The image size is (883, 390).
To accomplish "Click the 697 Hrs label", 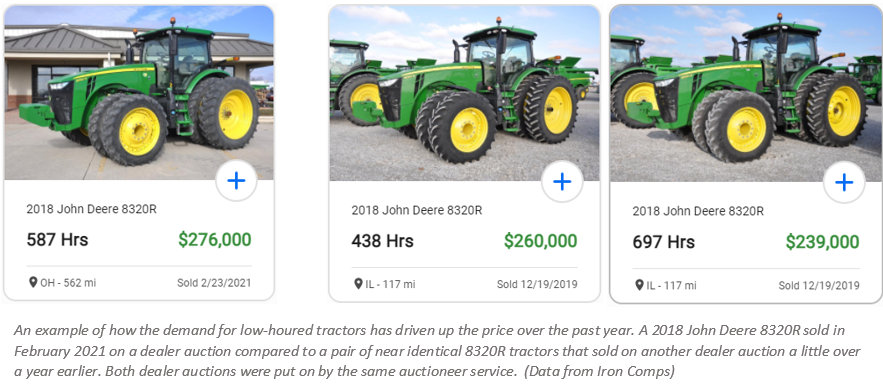I will tap(663, 242).
